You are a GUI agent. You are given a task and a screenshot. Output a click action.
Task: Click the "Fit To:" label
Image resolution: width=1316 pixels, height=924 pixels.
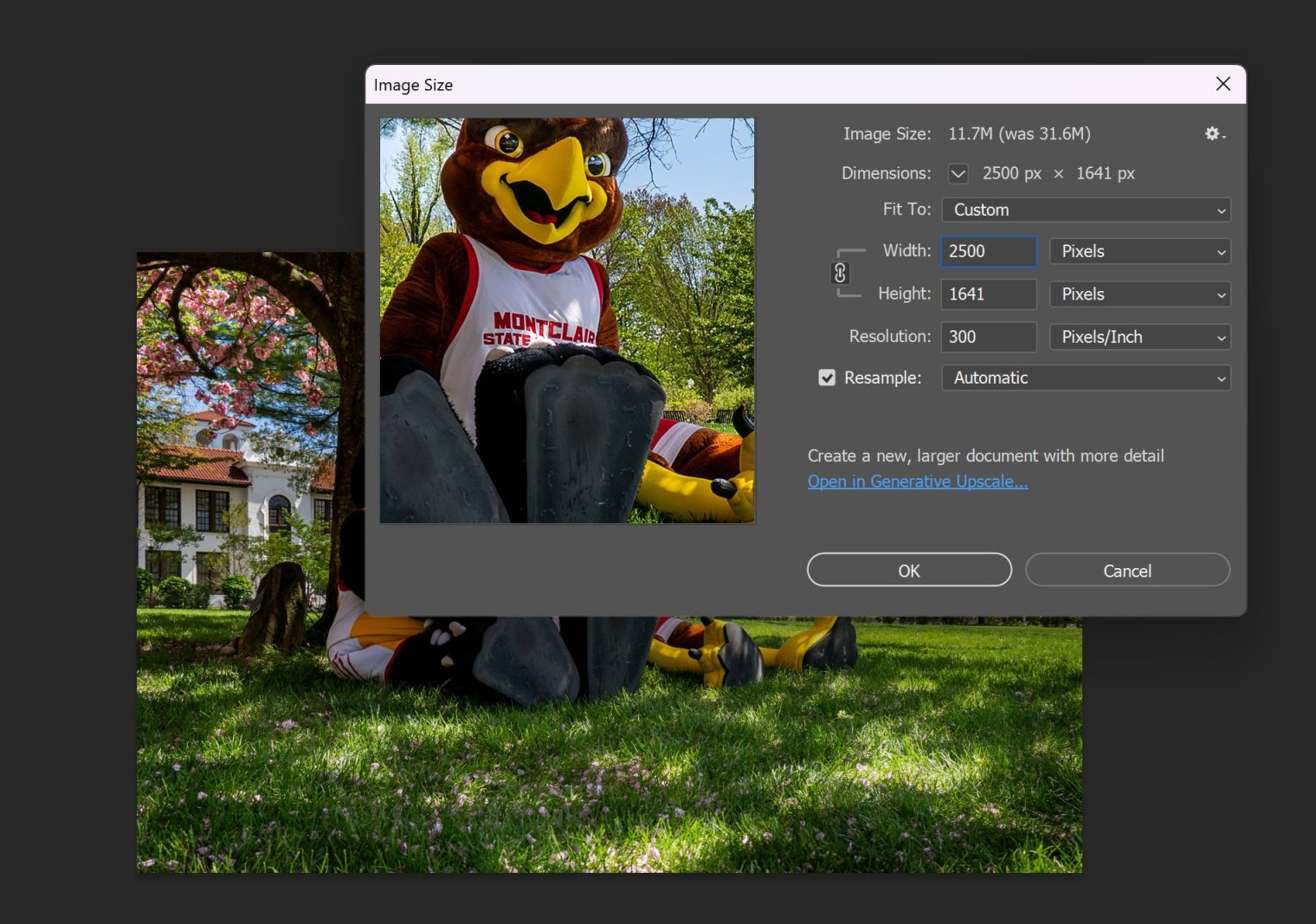tap(906, 210)
